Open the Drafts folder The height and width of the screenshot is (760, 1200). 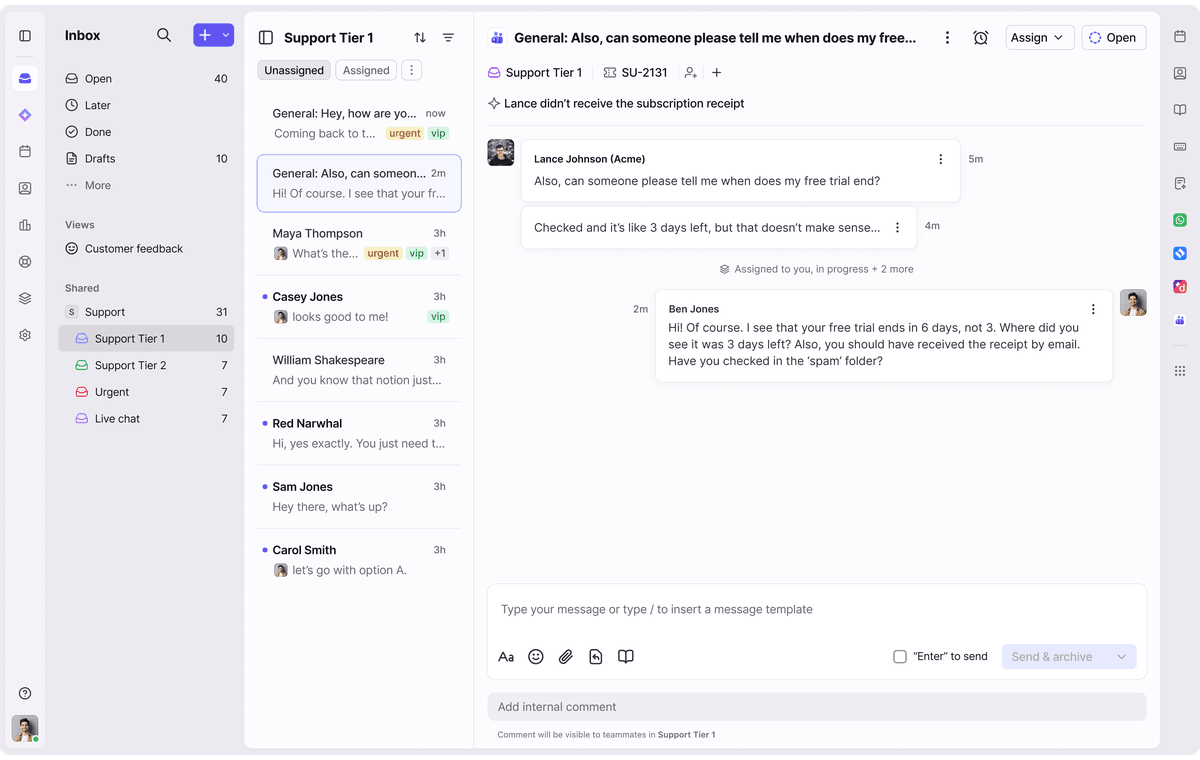[x=146, y=158]
